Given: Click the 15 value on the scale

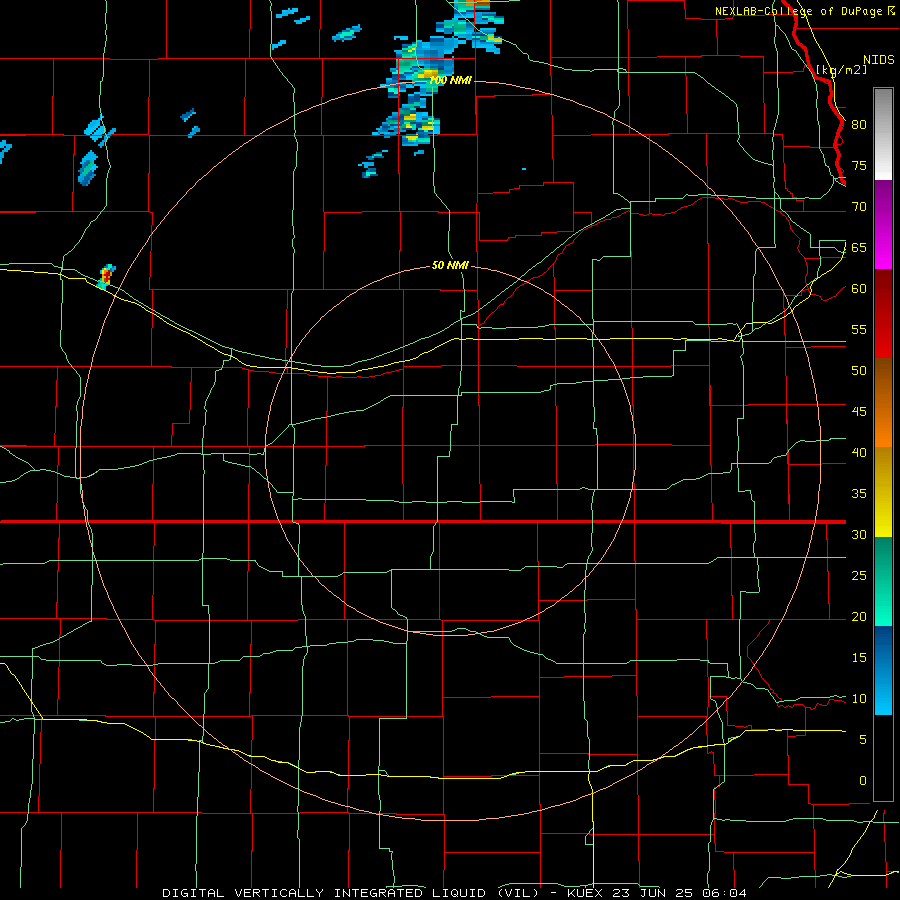Looking at the screenshot, I should click(x=859, y=657).
